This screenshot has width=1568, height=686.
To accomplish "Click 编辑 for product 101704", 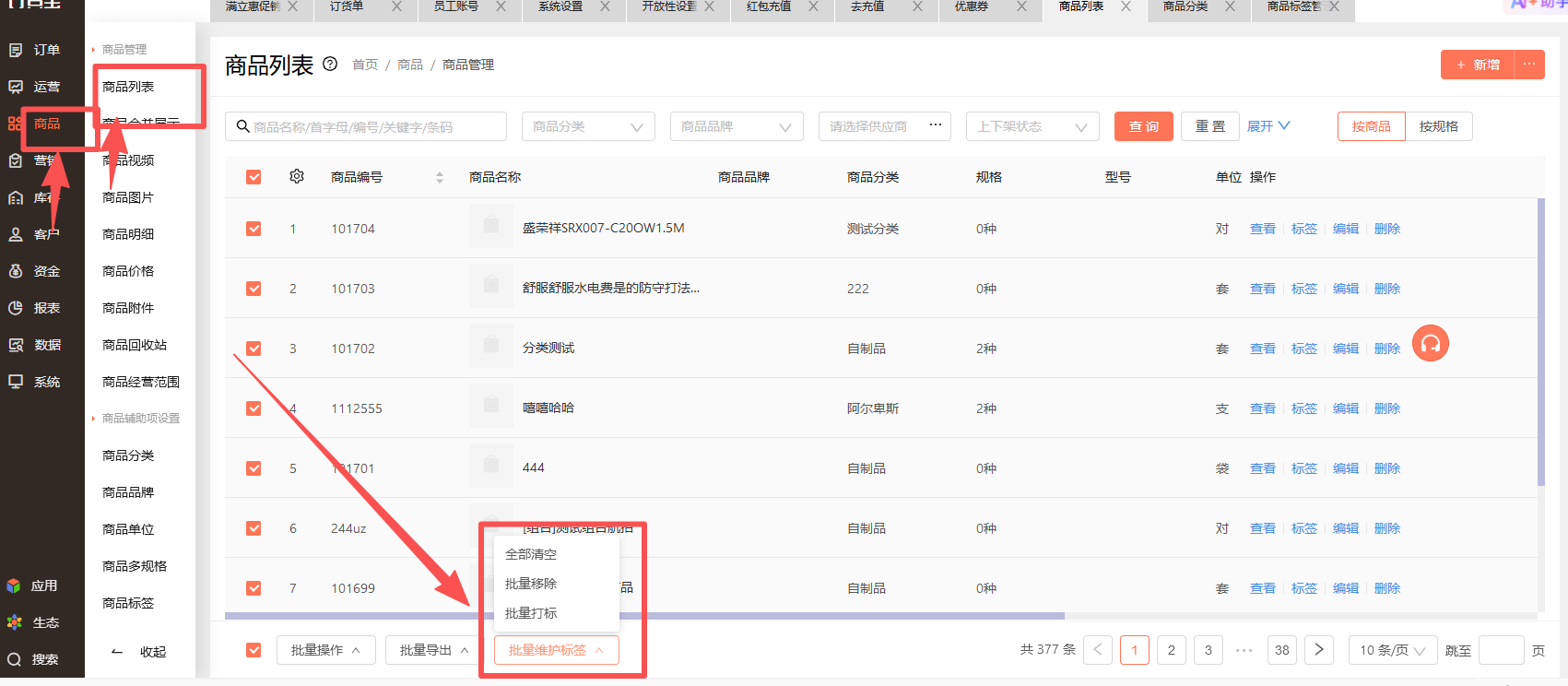I will click(1346, 229).
